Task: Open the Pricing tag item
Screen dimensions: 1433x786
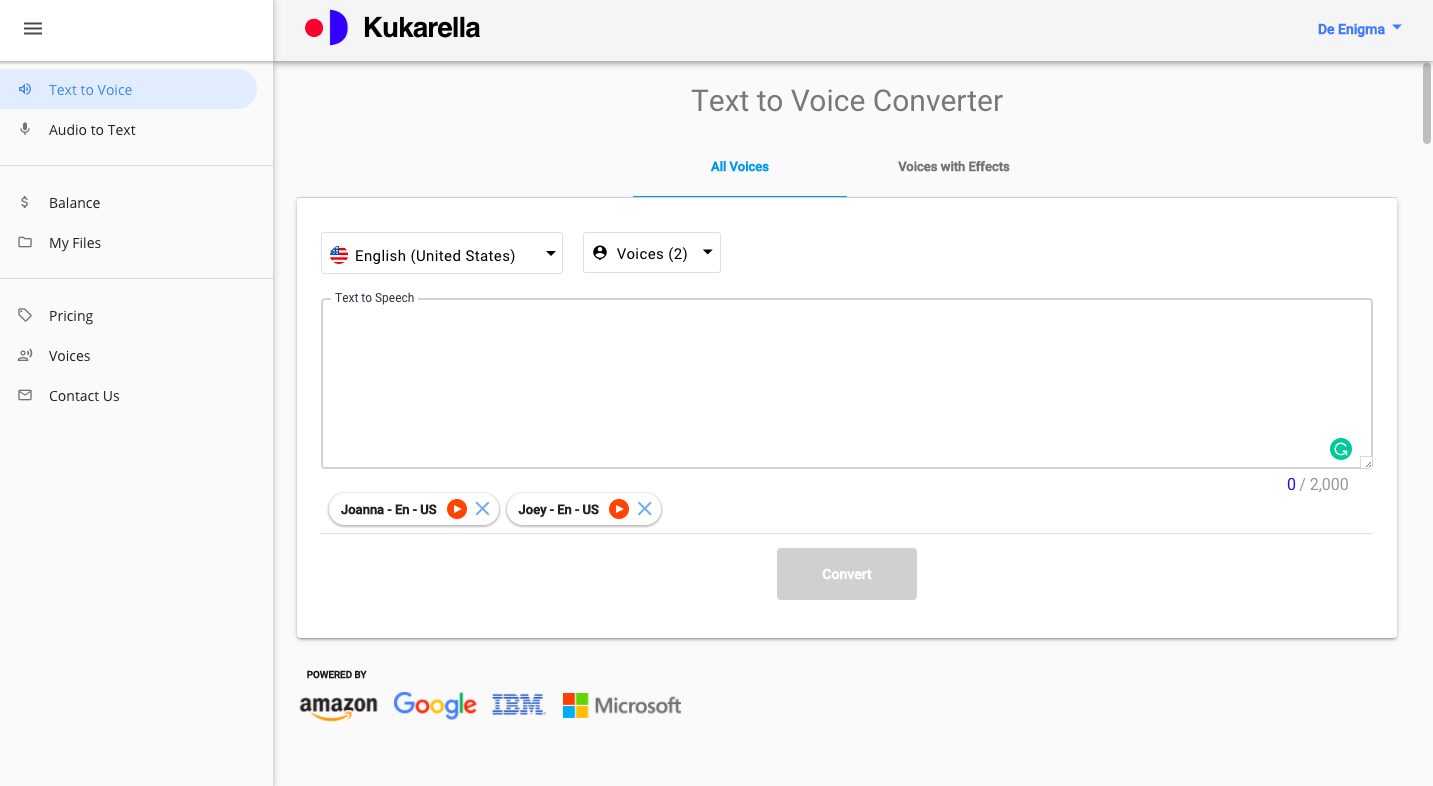Action: coord(70,316)
